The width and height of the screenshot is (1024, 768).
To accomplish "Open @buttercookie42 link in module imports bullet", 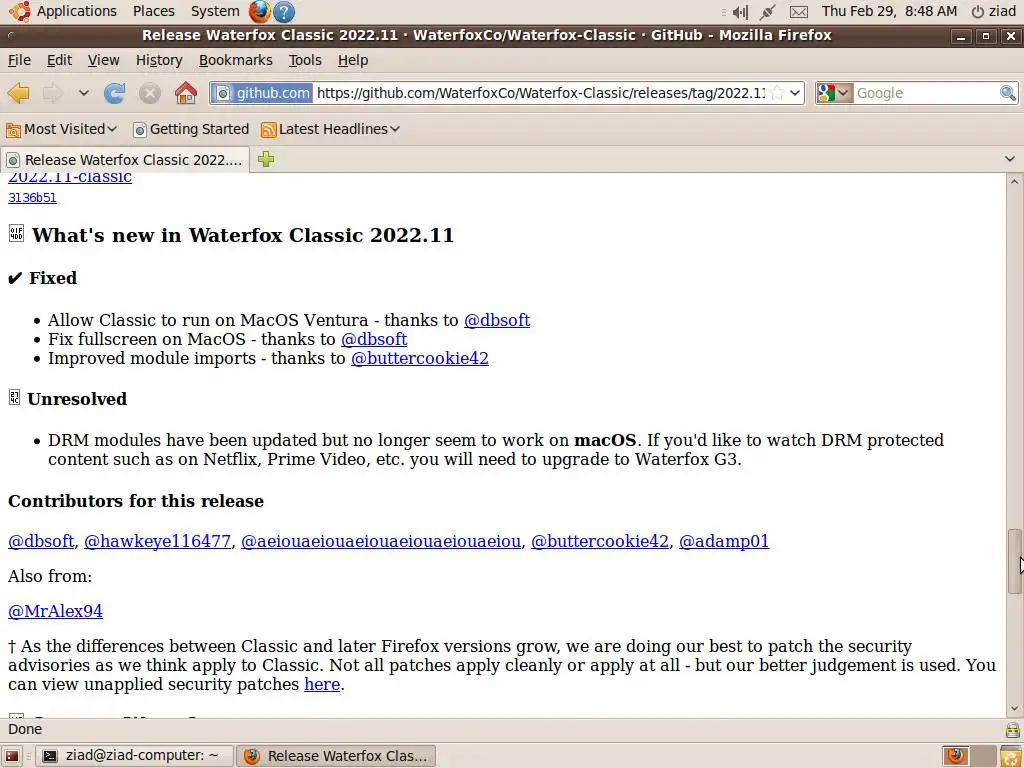I will 420,358.
